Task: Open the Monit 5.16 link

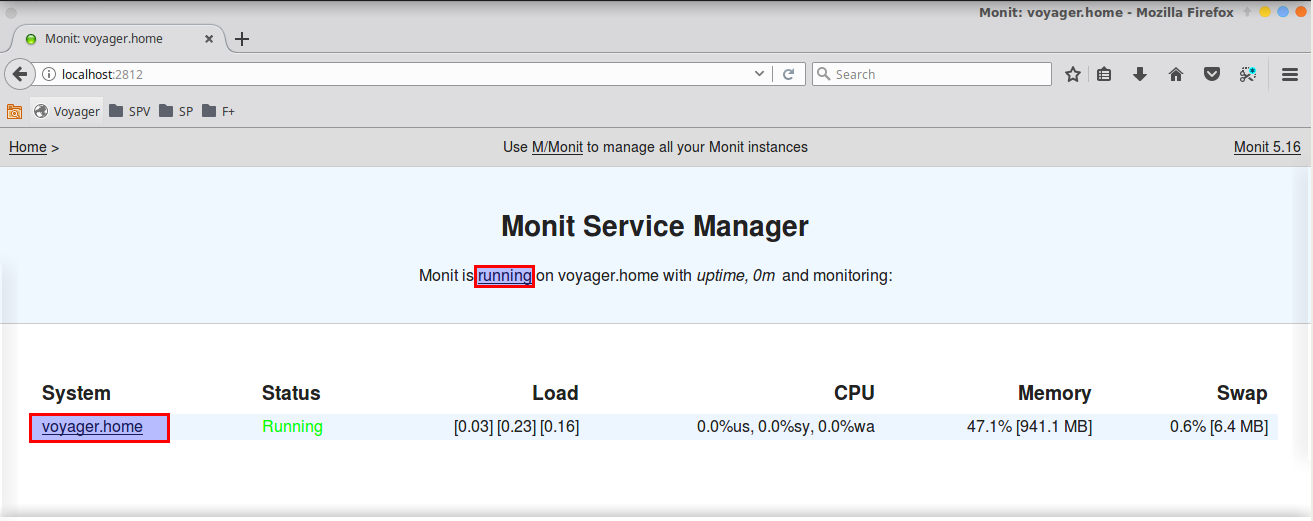Action: tap(1267, 147)
